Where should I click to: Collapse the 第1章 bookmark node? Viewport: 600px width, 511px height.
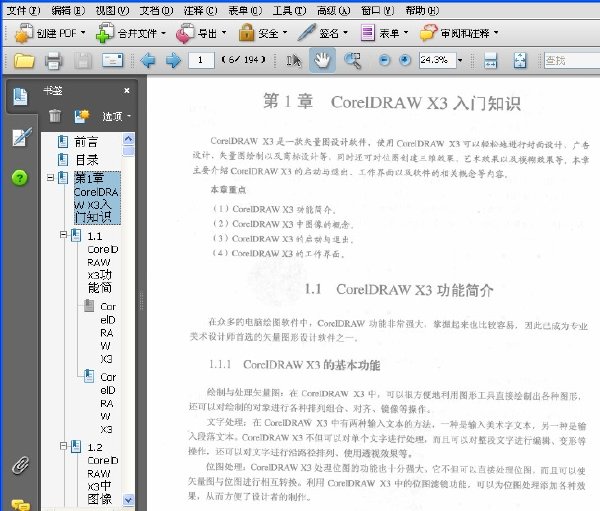(50, 178)
